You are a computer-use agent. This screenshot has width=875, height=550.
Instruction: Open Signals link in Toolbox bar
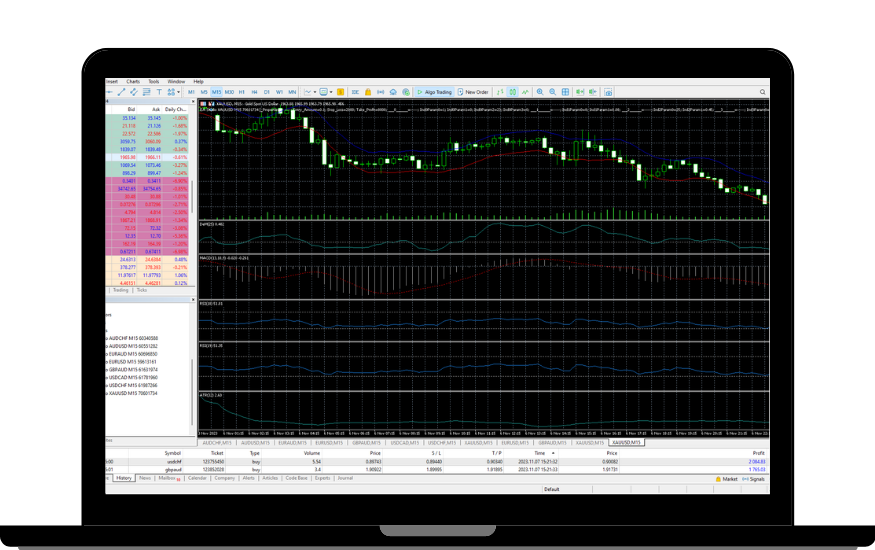(x=754, y=479)
